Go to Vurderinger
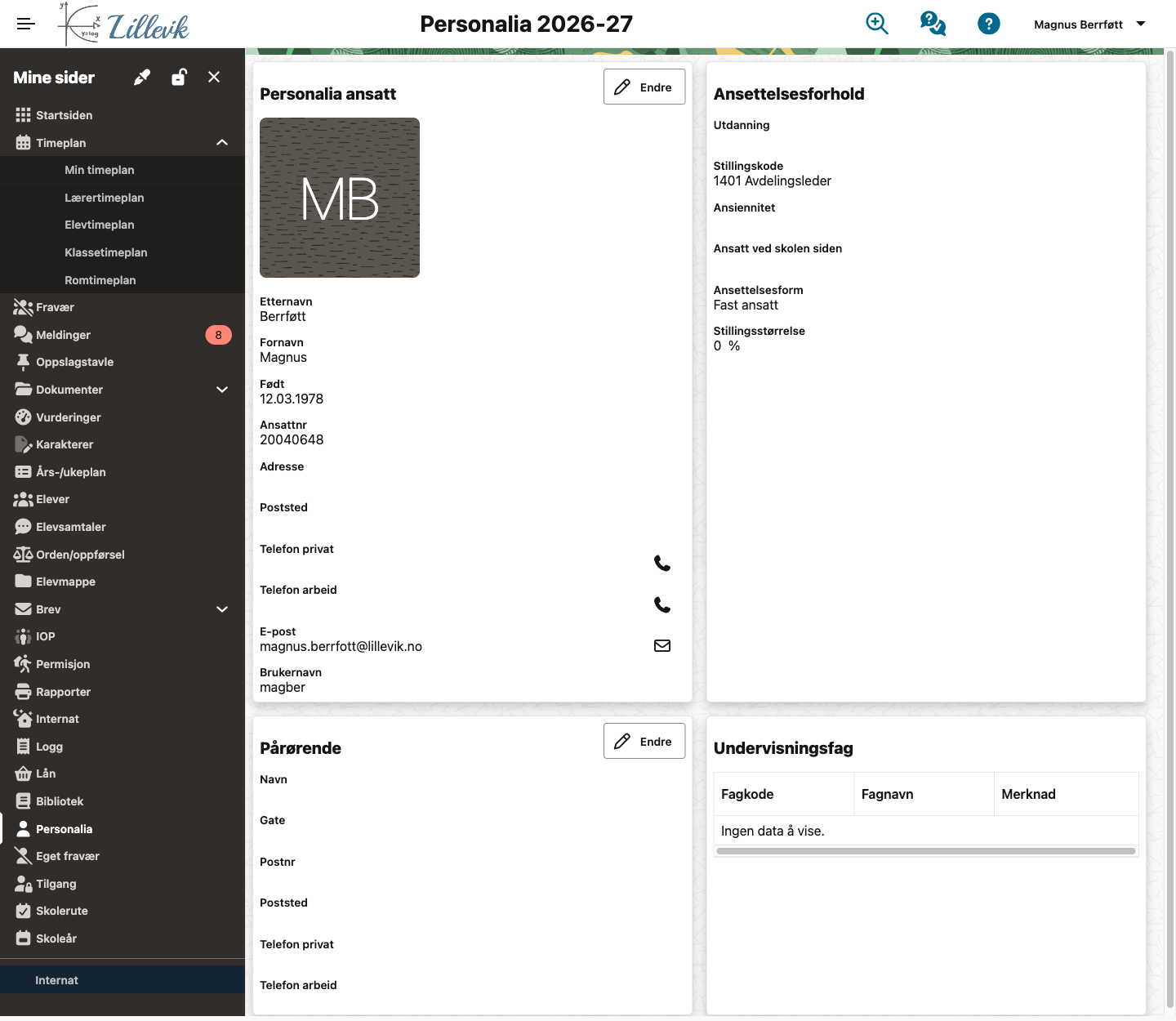Screen dimensions: 1176x1021 [x=122, y=417]
